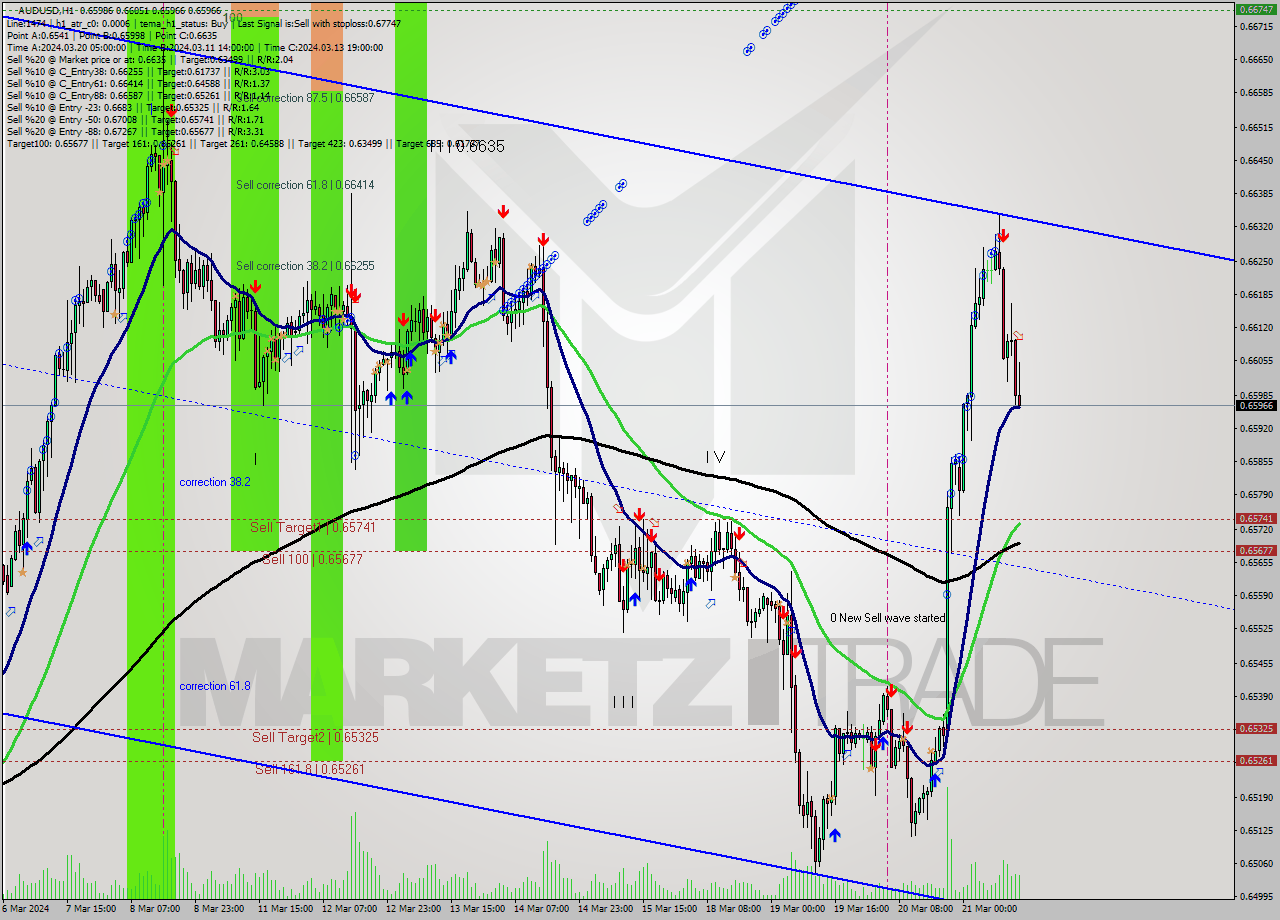
Task: Click the '11 Mar 15:00' time axis label
Action: (x=284, y=908)
